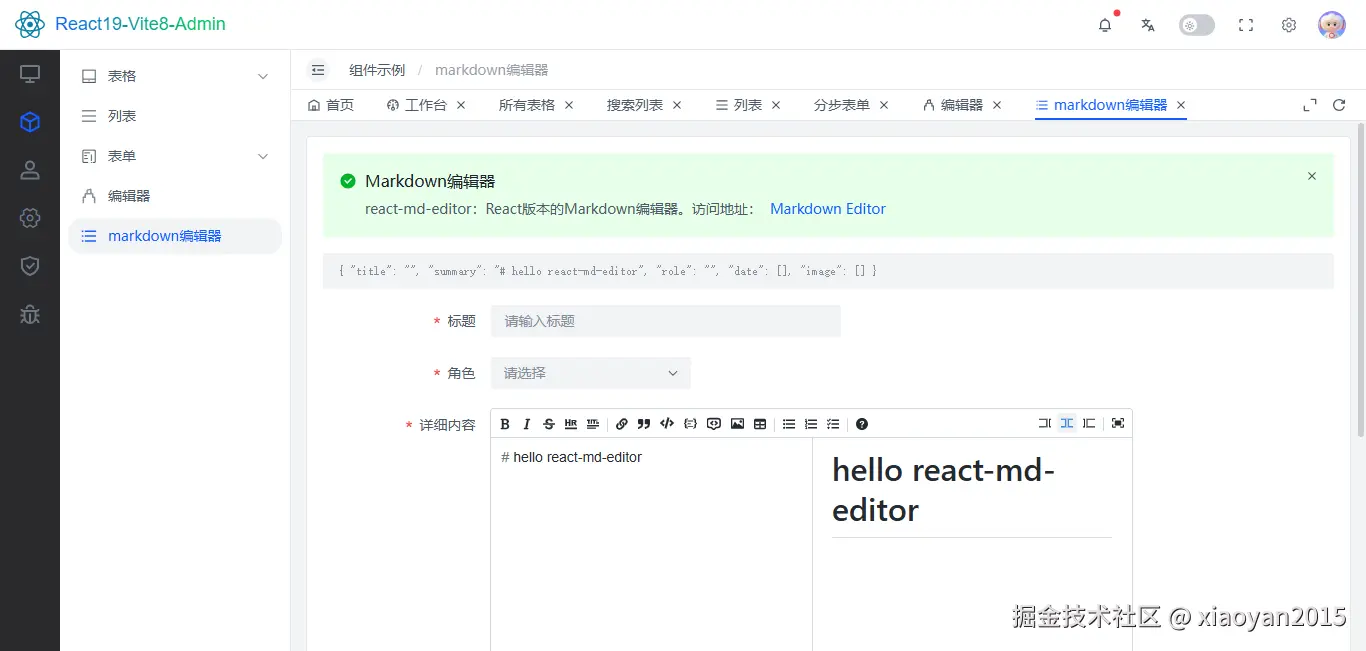Add ordered numbered list in editor
The image size is (1366, 651).
click(x=811, y=424)
